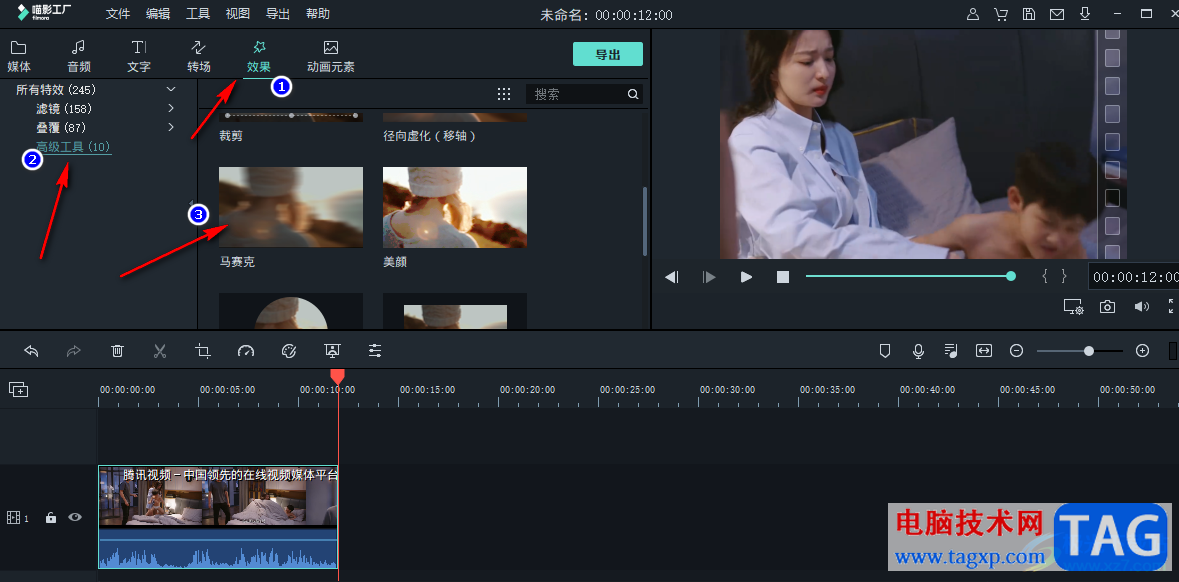
Task: Toggle track 1 visibility eye icon
Action: coord(74,517)
